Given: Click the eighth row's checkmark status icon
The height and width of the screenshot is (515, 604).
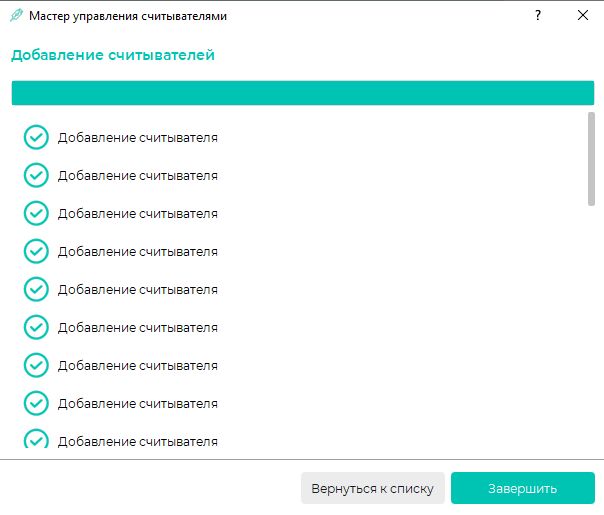Looking at the screenshot, I should coord(36,403).
